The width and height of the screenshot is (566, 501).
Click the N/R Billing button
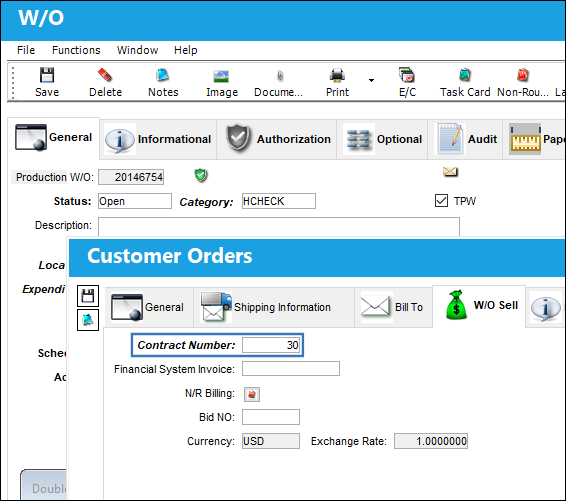pos(252,394)
